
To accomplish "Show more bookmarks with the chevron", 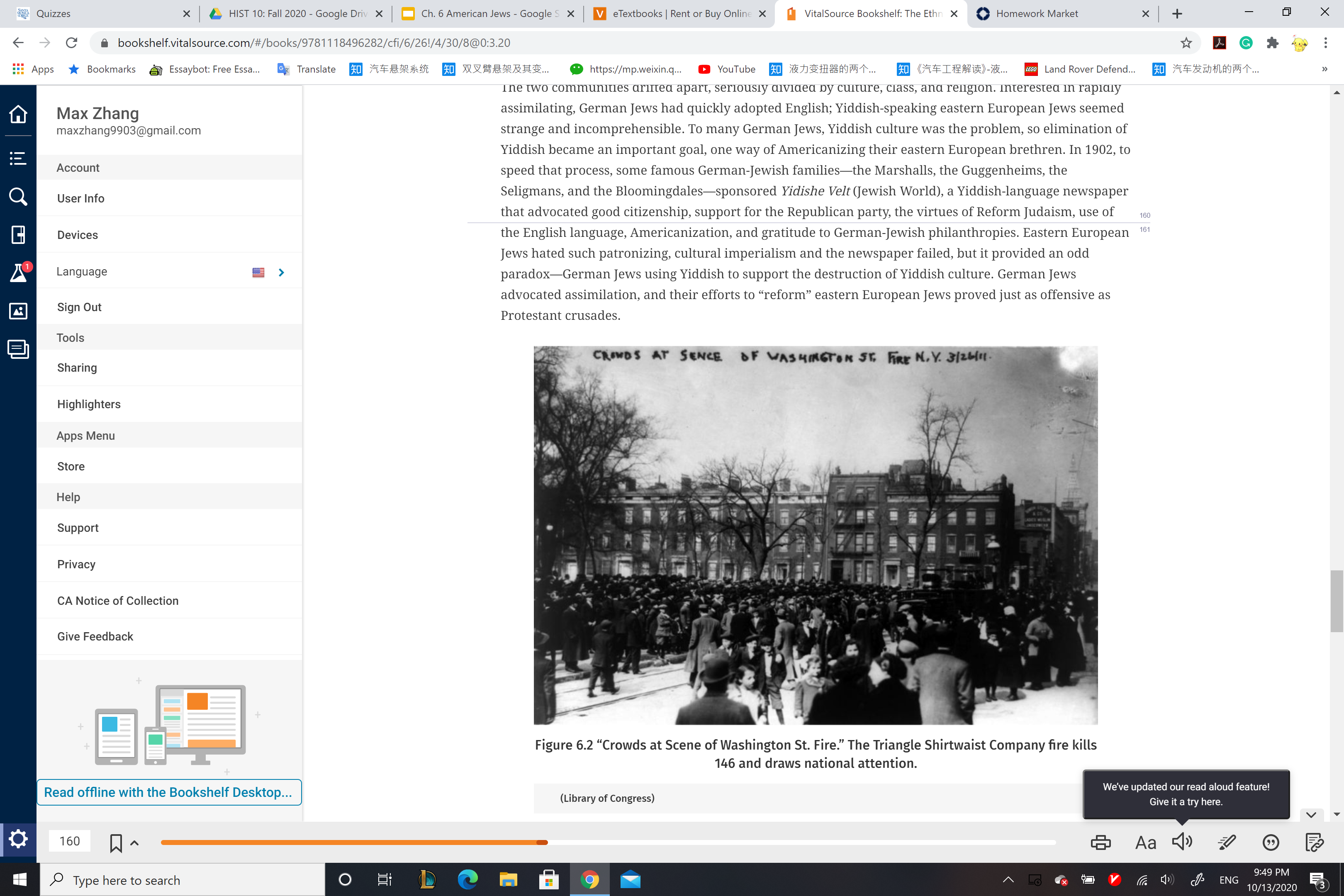I will coord(1325,69).
